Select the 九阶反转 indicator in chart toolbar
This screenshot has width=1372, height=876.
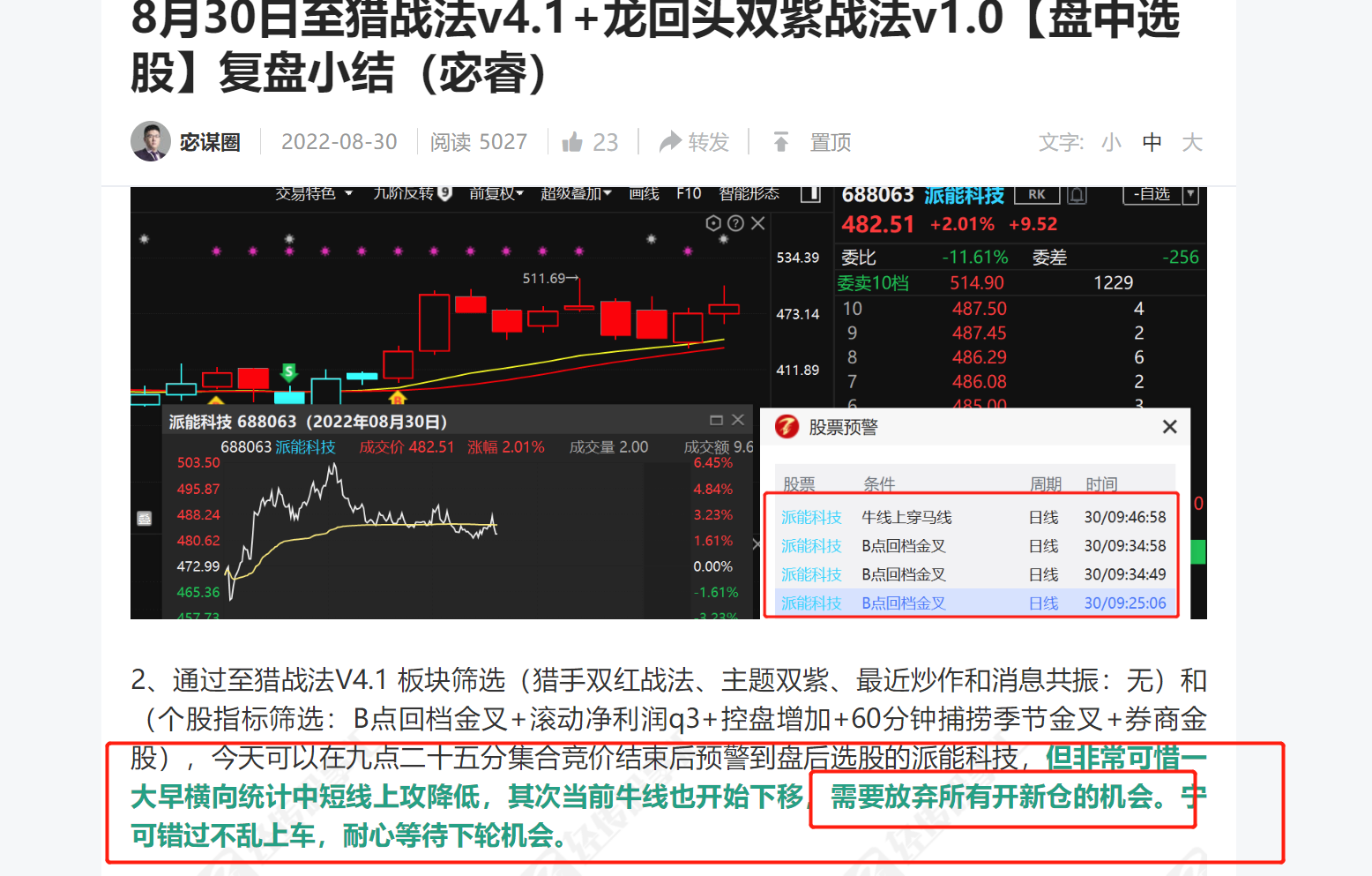(x=412, y=193)
